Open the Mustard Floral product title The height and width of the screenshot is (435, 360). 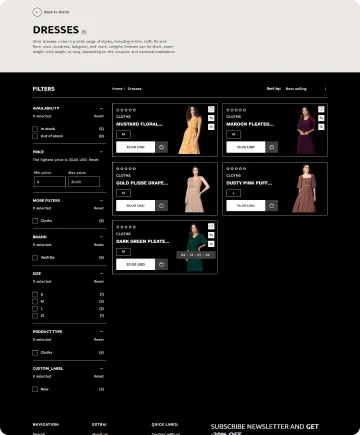139,124
